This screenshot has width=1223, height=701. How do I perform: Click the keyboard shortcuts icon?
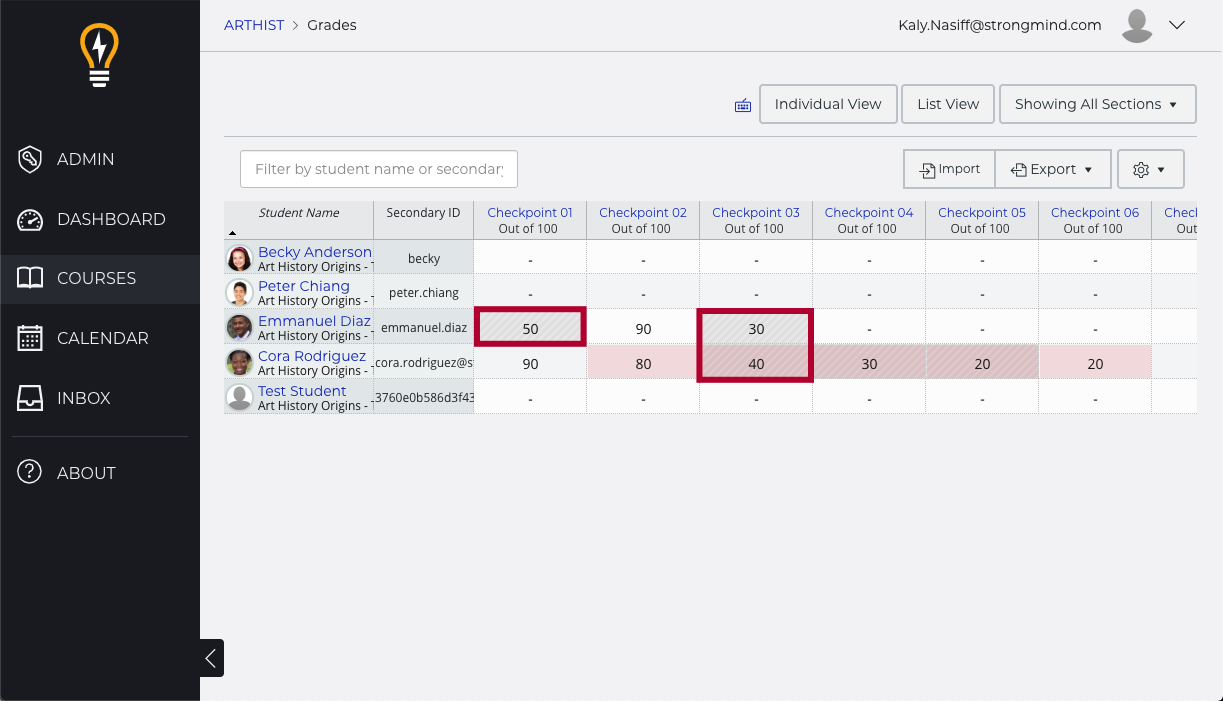(x=743, y=105)
